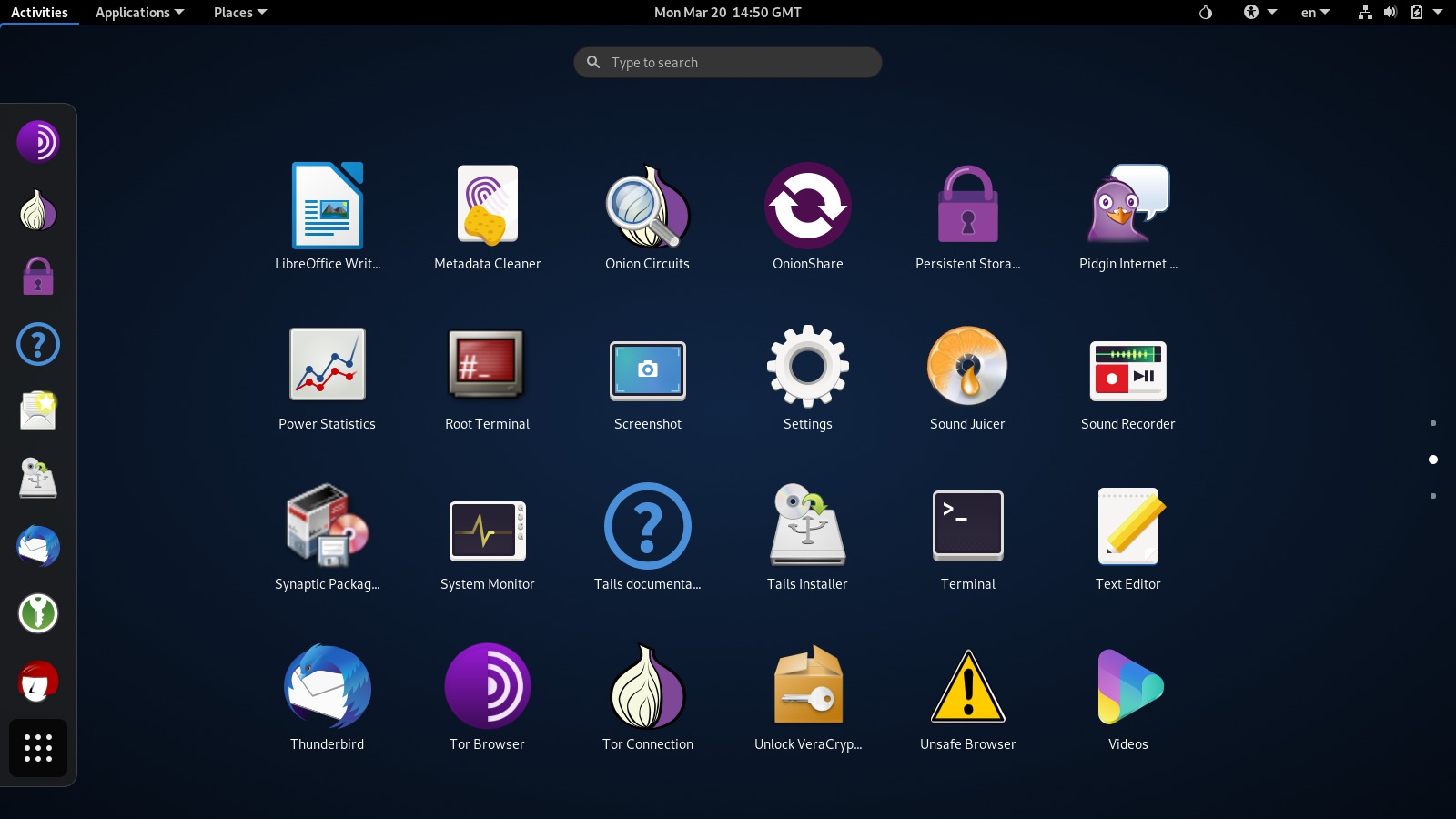This screenshot has height=819, width=1456.
Task: Launch the Unsafe Browser
Action: click(x=968, y=697)
